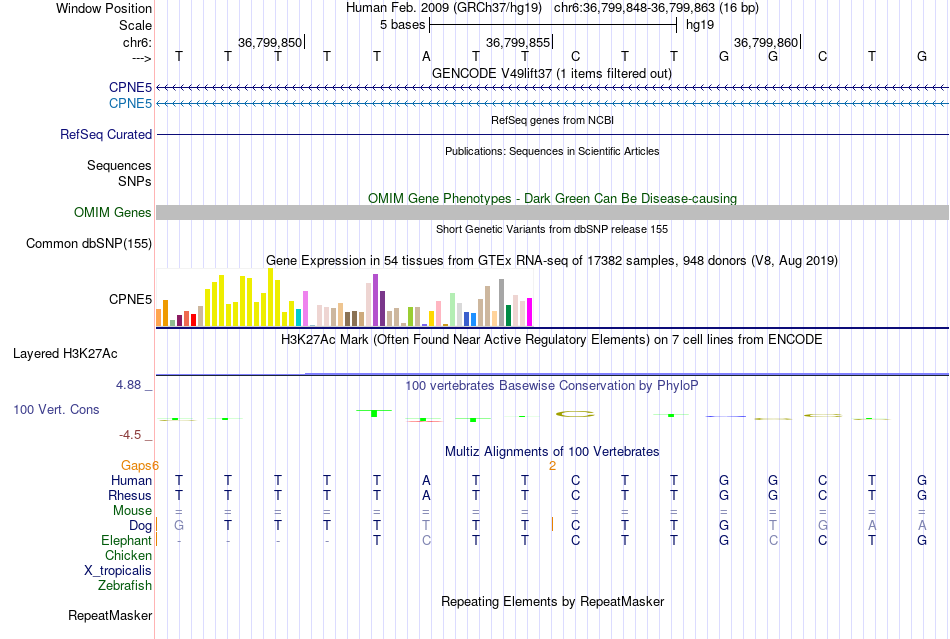The image size is (950, 639).
Task: Click the gray OMIM Genes item bar
Action: click(x=552, y=213)
